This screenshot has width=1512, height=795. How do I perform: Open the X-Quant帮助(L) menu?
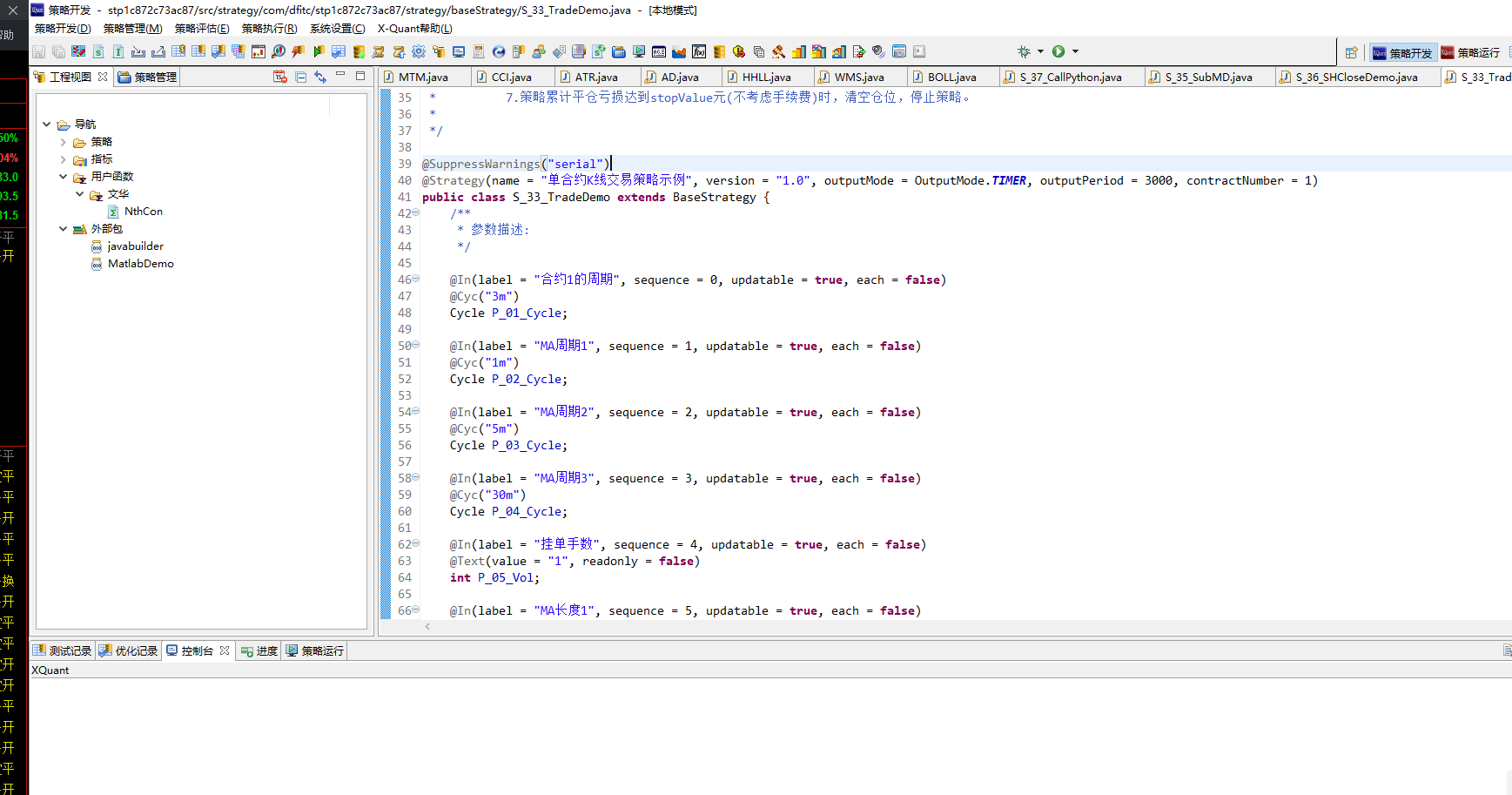(x=415, y=29)
